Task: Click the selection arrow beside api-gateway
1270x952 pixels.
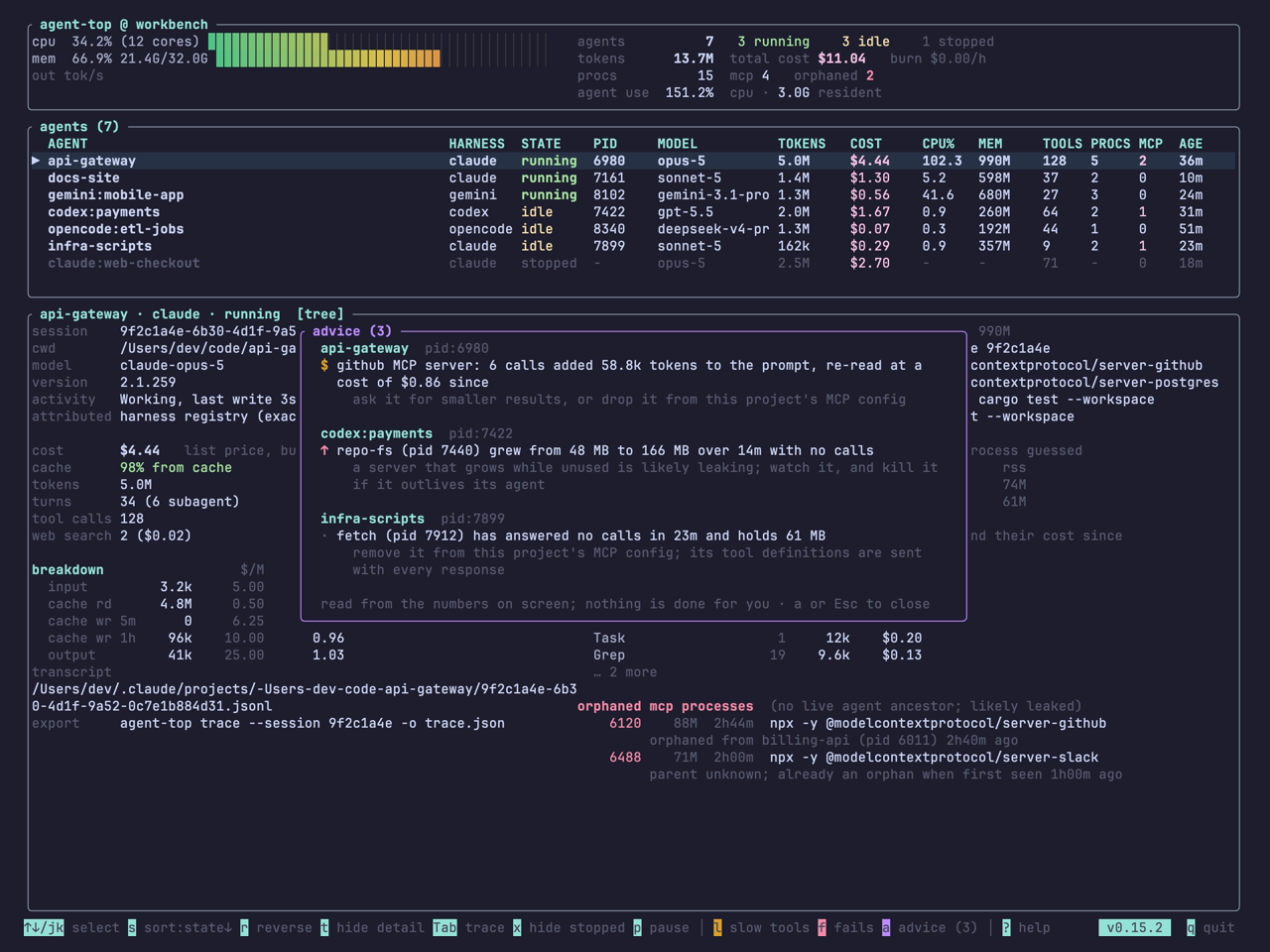Action: coord(36,161)
